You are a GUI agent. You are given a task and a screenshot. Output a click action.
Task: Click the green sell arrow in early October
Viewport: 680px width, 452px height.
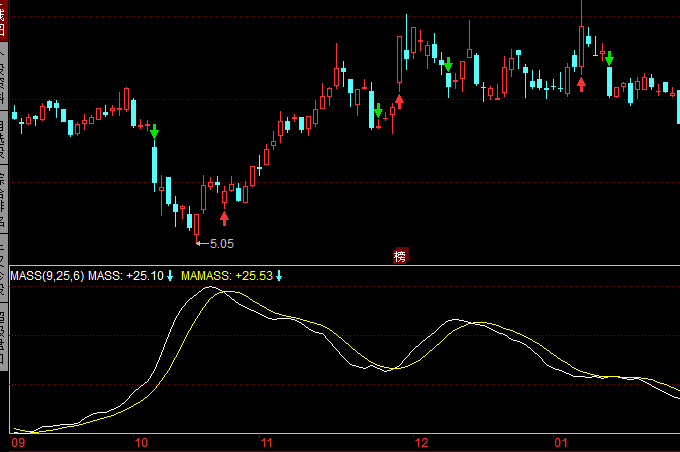coord(154,131)
